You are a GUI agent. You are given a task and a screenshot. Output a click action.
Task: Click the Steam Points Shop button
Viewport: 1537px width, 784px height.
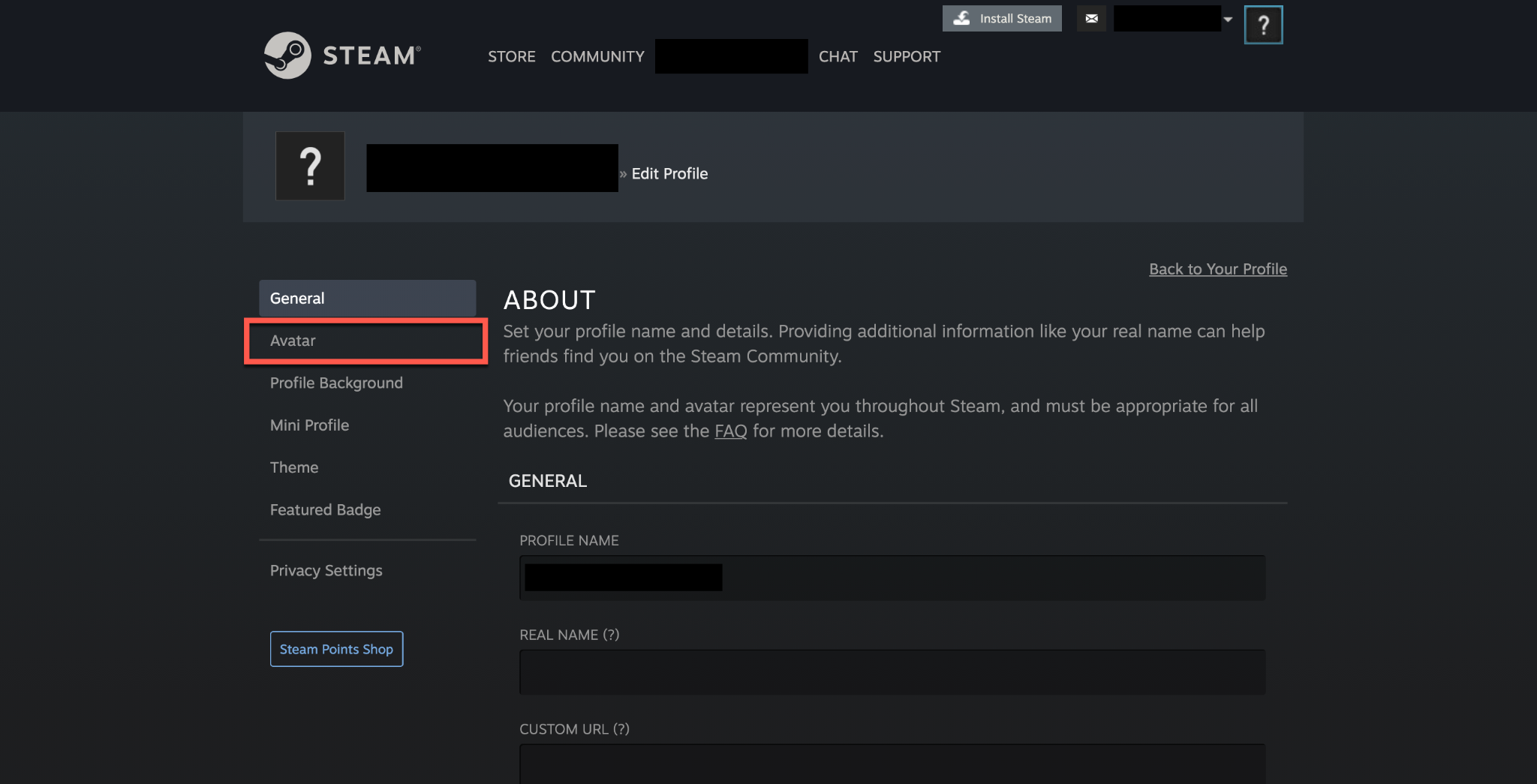pyautogui.click(x=336, y=649)
